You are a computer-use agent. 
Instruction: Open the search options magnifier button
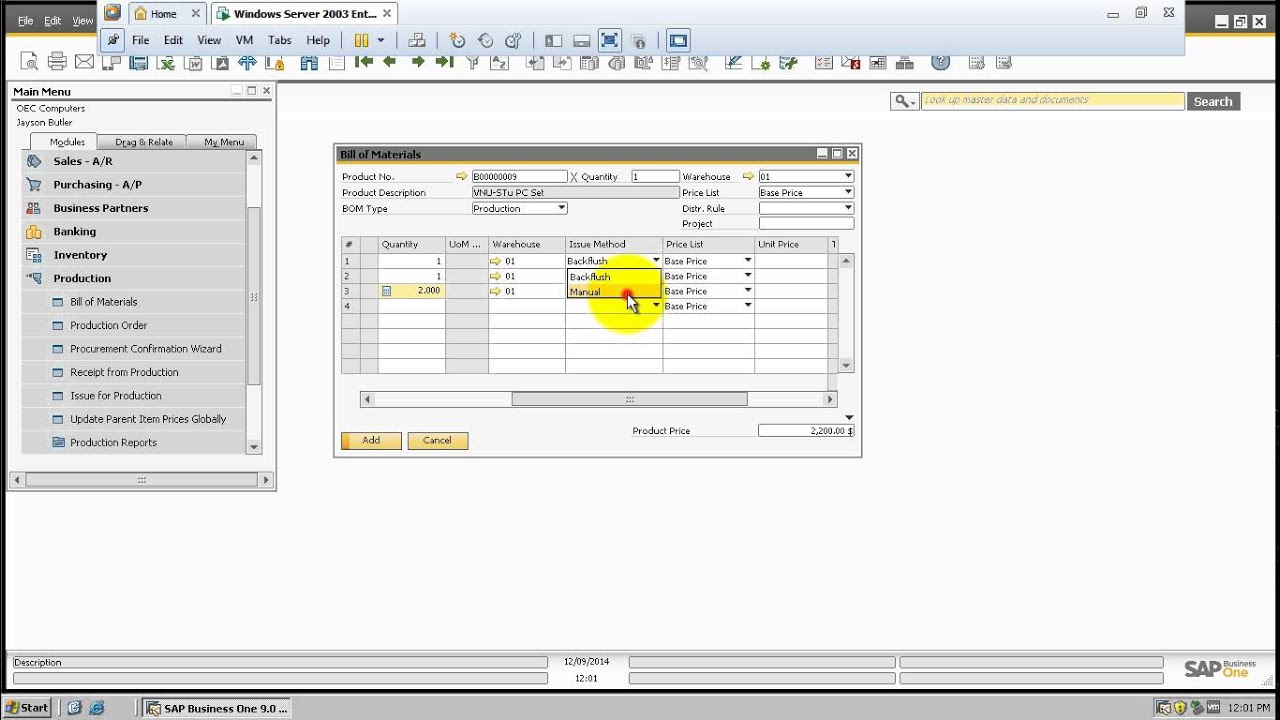[904, 101]
